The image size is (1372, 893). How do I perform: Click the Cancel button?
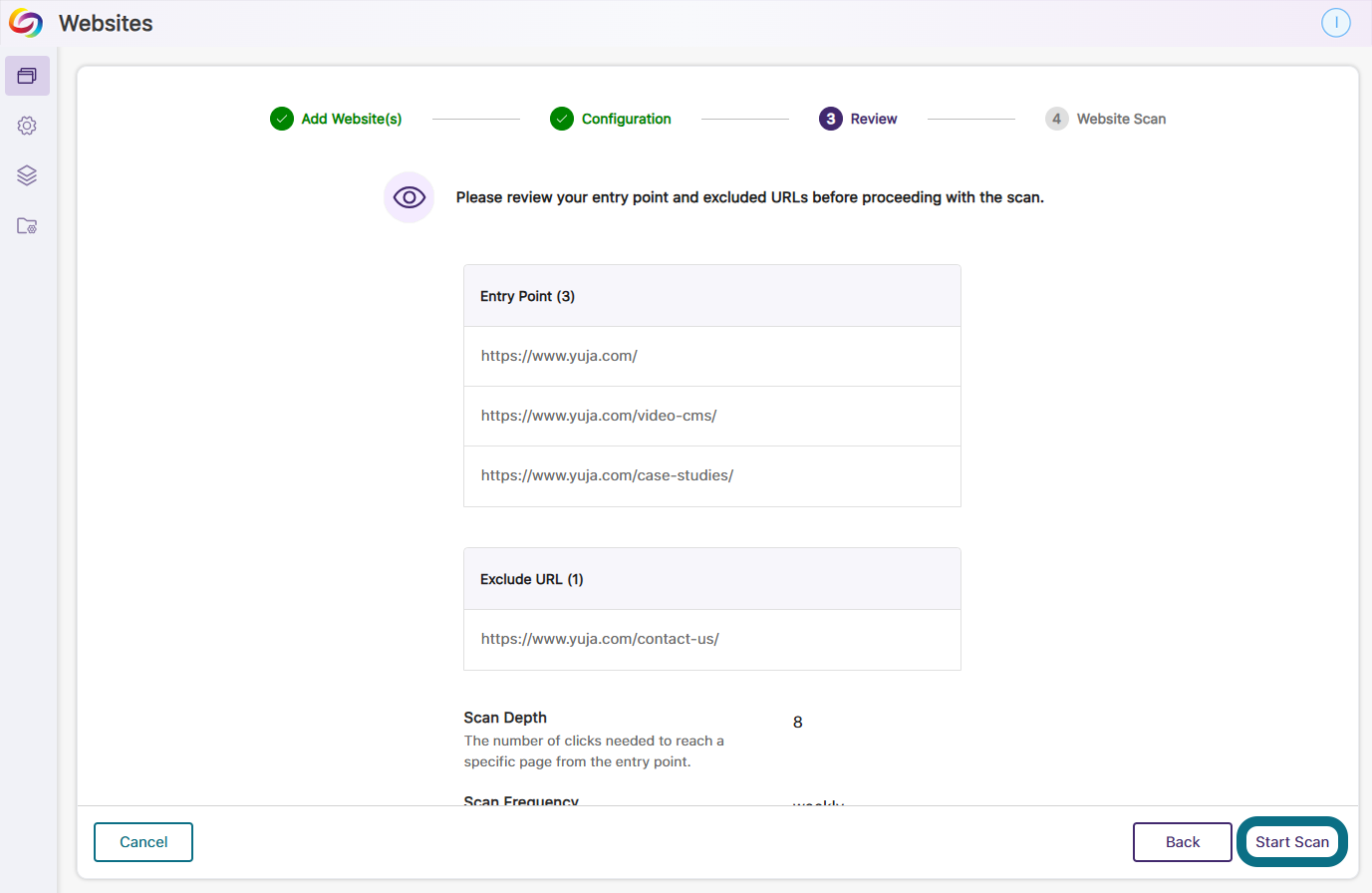pos(143,842)
